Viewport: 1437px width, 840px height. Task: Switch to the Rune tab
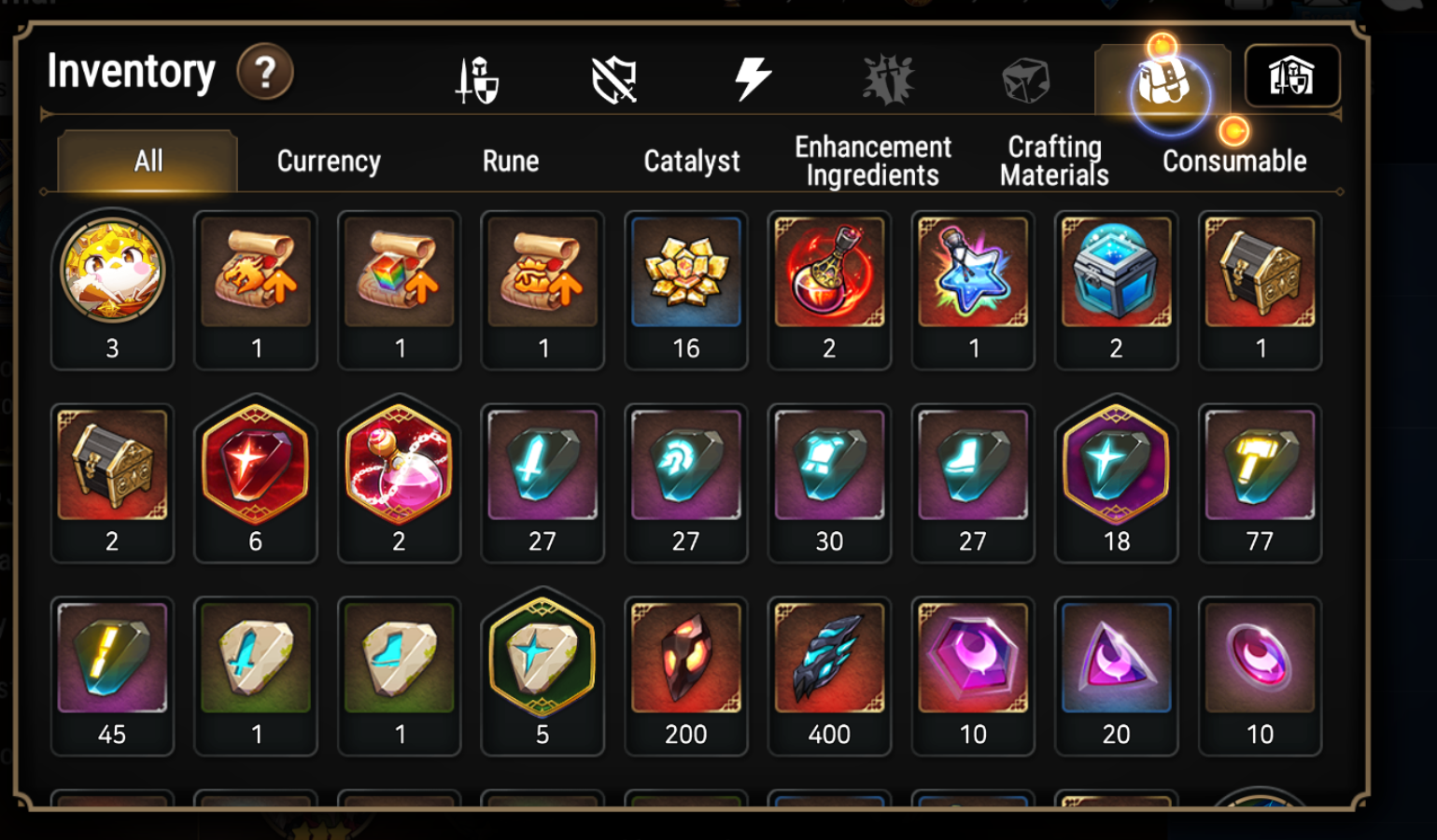tap(511, 161)
